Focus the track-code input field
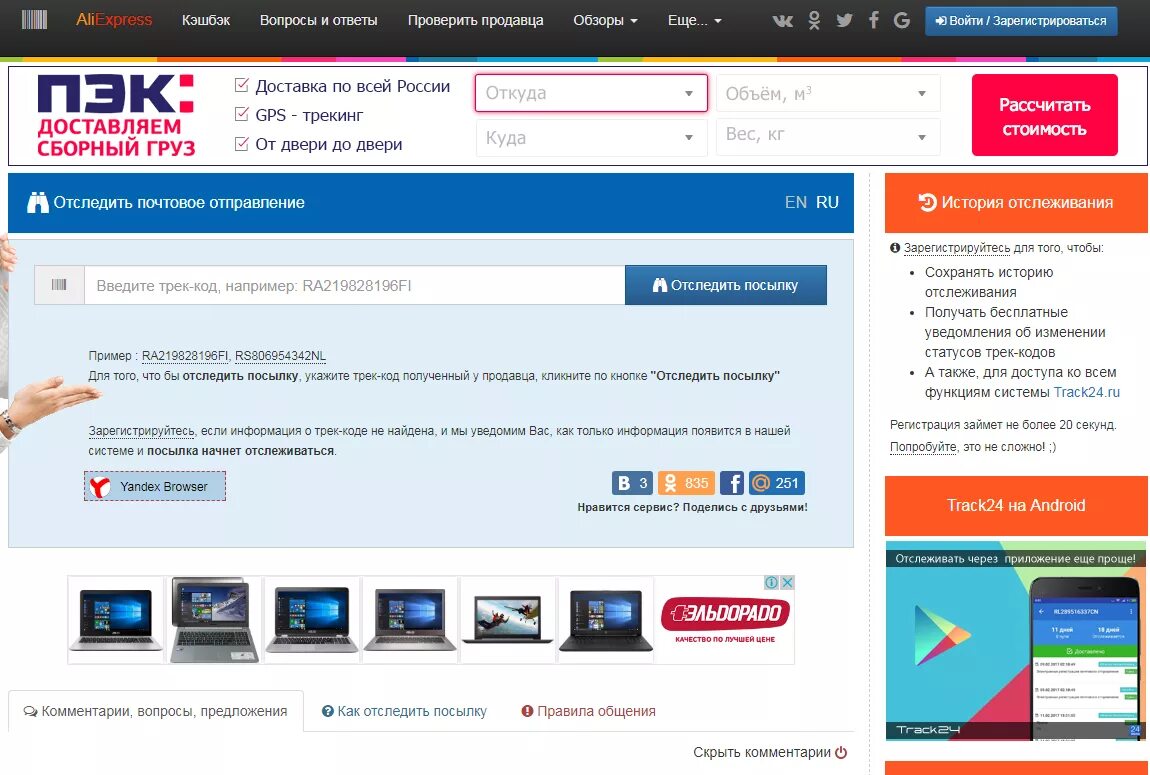Viewport: 1150px width, 775px height. [x=355, y=285]
